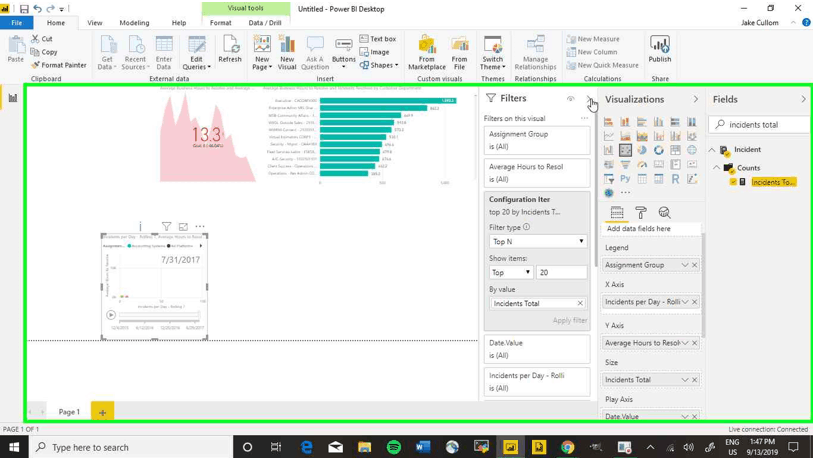Image resolution: width=815 pixels, height=460 pixels.
Task: Uncheck the Incidents Total field checkbox
Action: pyautogui.click(x=733, y=182)
